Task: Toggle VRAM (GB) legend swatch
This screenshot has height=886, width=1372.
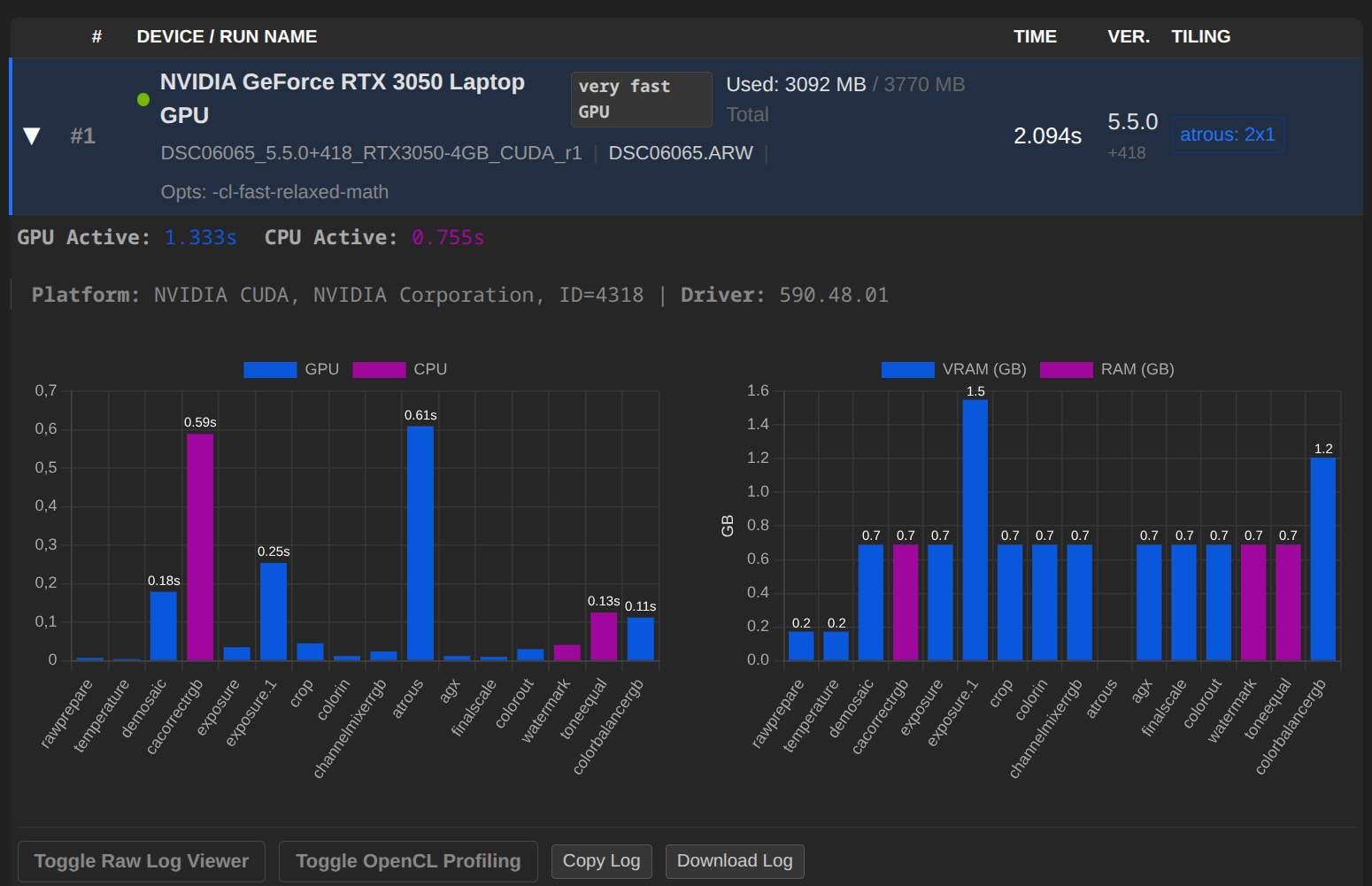Action: pyautogui.click(x=907, y=370)
